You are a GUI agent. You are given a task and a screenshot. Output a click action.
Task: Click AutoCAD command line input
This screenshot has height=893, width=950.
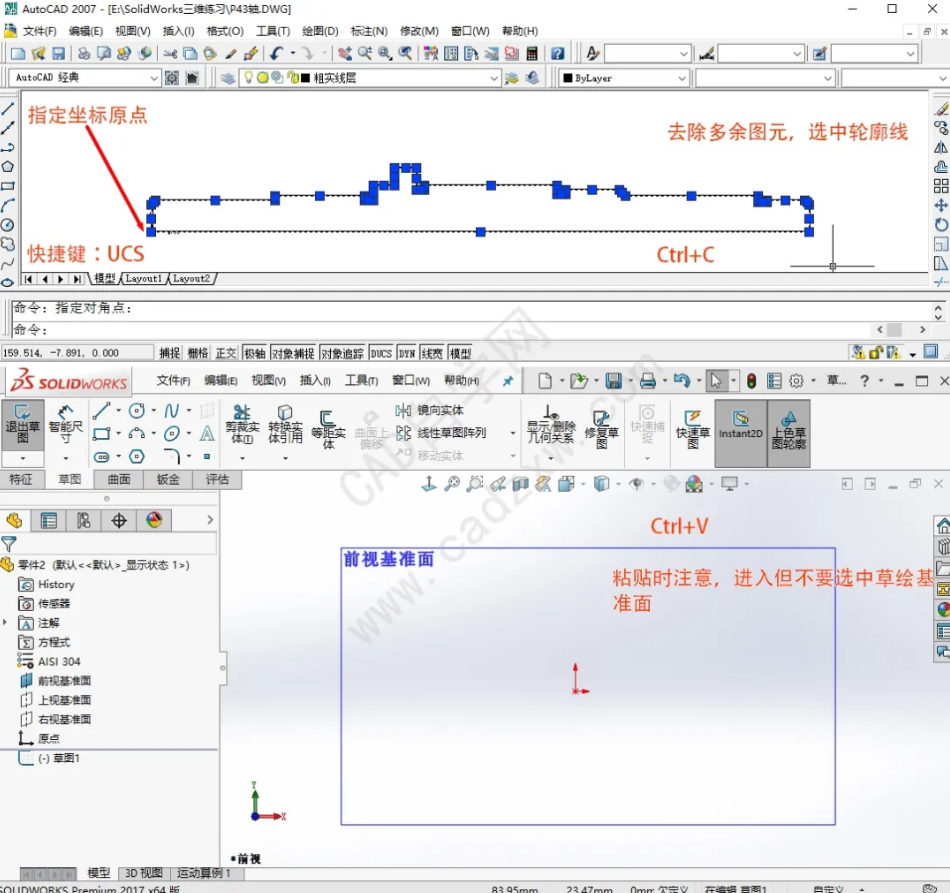tap(442, 330)
